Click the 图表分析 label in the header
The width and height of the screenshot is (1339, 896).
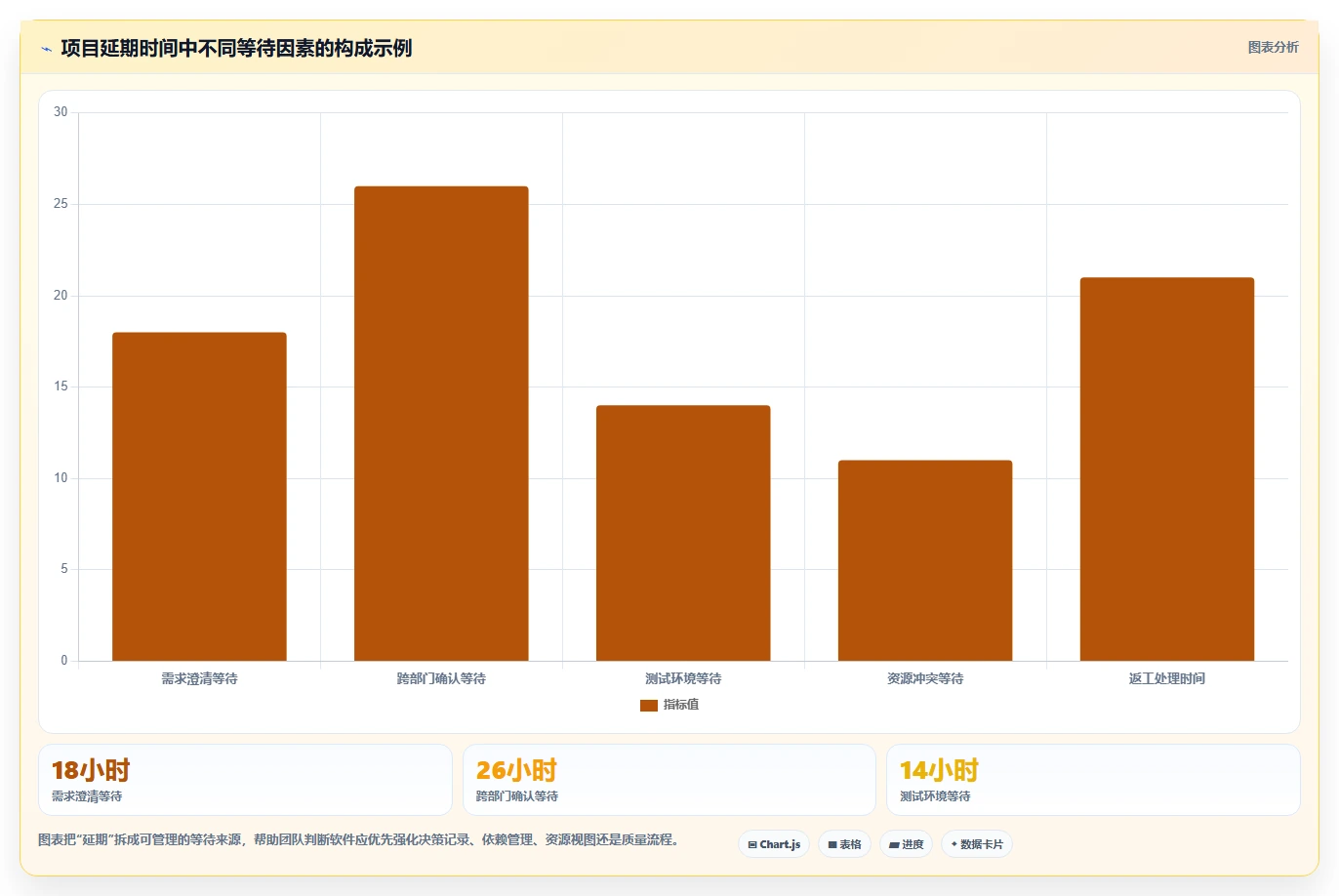(x=1273, y=47)
